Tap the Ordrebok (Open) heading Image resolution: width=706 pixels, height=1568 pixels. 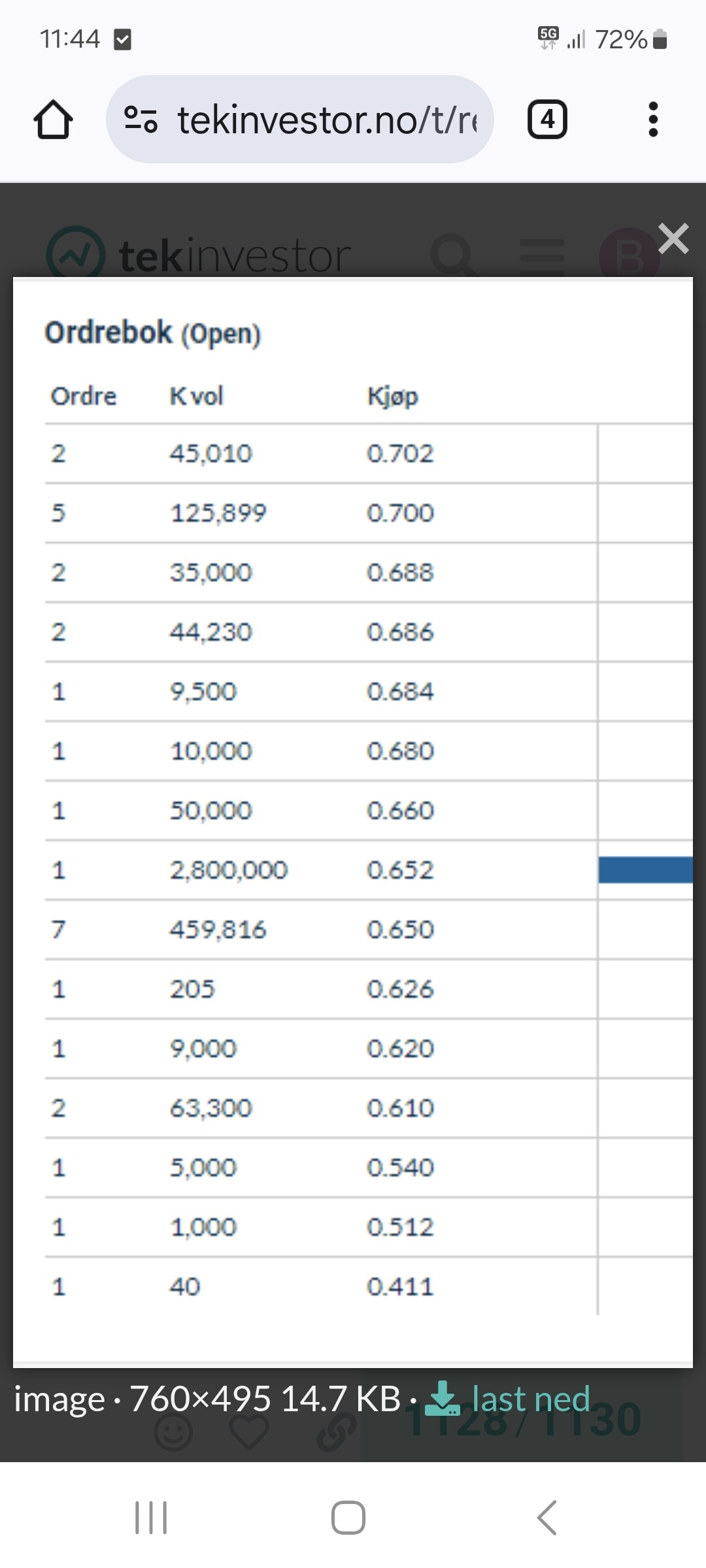(153, 333)
